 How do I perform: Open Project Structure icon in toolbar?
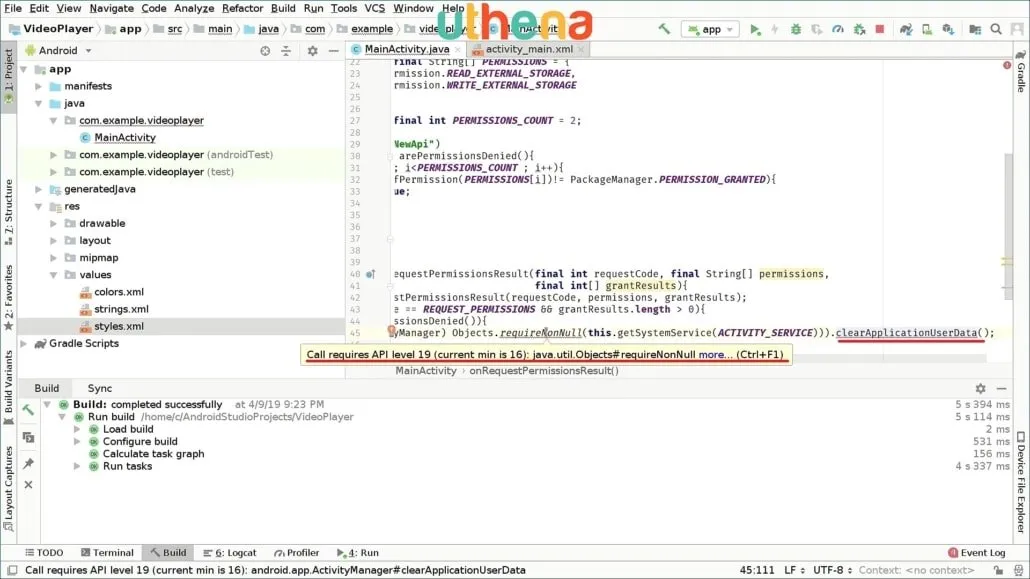[x=975, y=29]
